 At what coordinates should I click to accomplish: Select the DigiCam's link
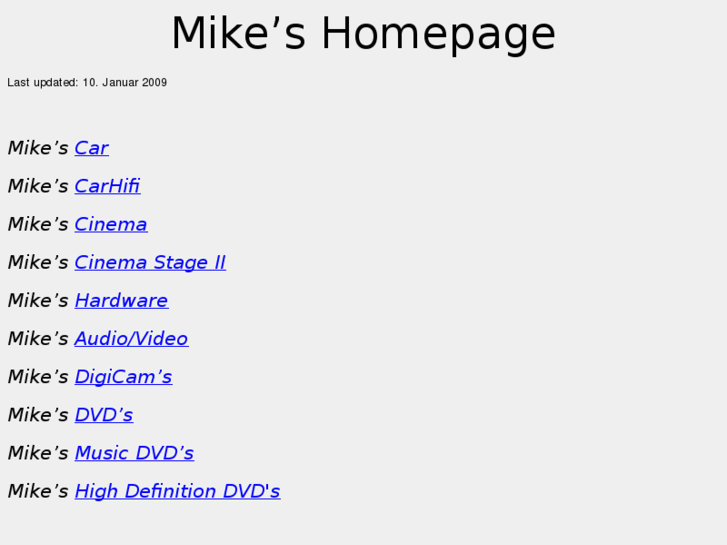coord(123,377)
